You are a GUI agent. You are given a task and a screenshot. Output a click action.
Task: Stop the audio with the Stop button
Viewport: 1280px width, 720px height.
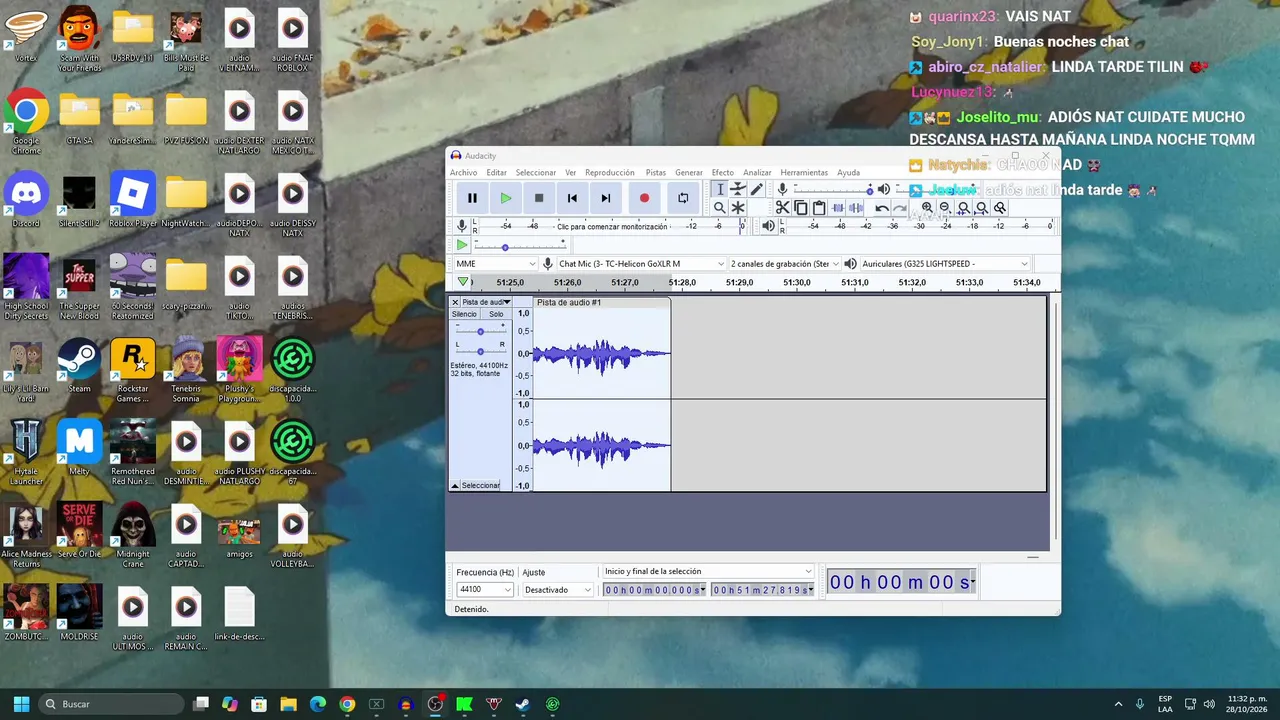pos(539,198)
